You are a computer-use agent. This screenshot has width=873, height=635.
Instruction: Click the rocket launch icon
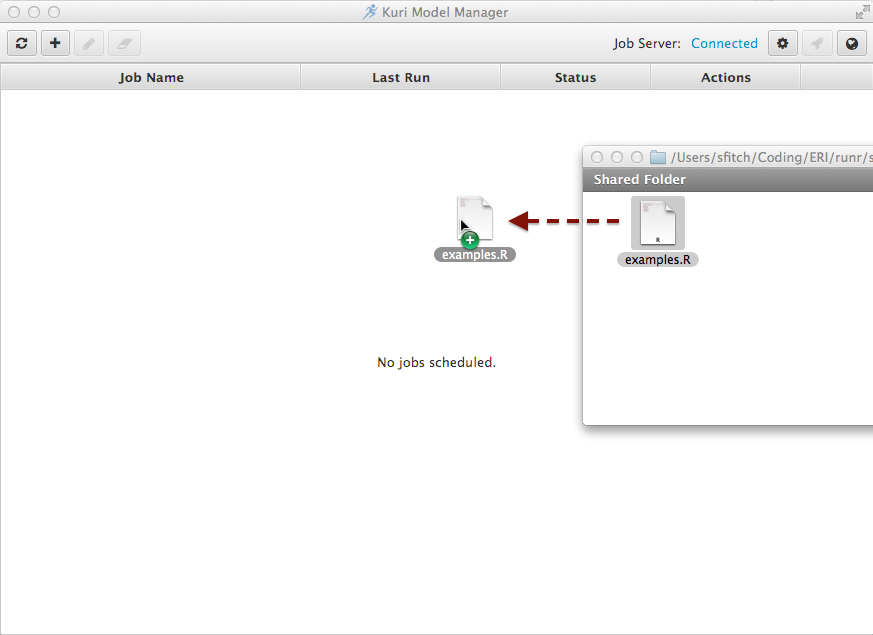tap(817, 43)
